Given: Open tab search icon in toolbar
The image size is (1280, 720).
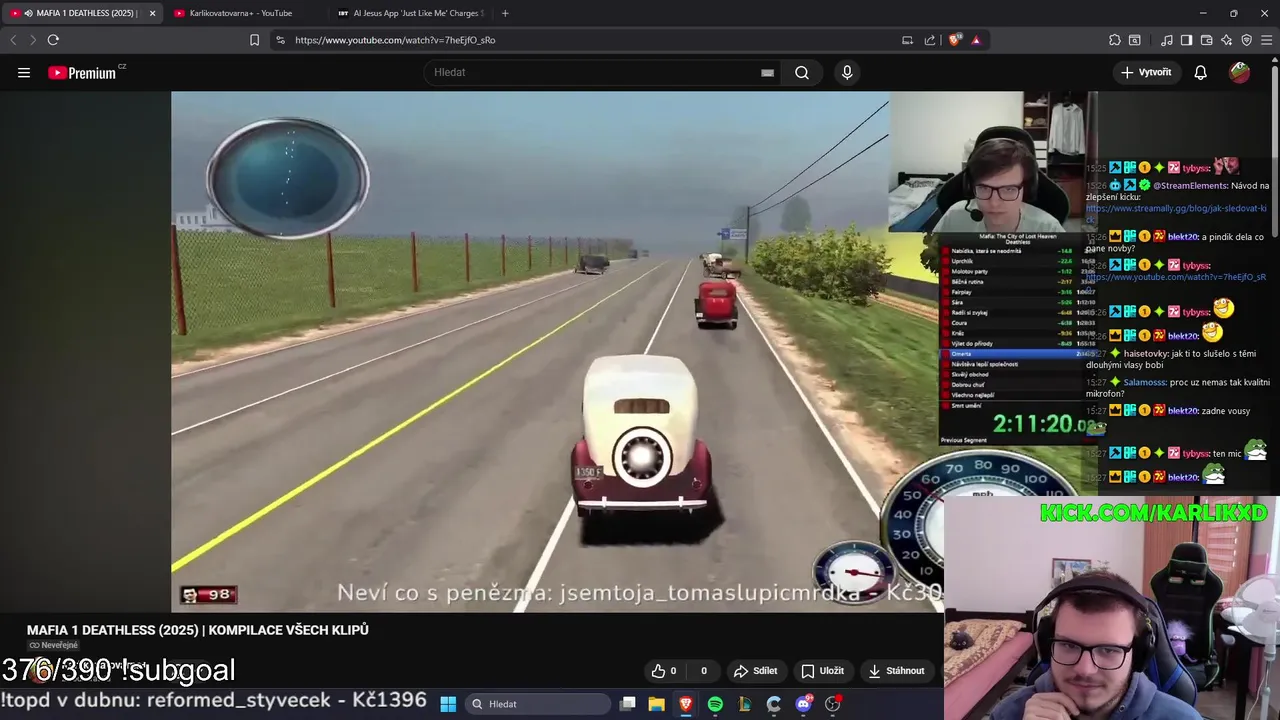Looking at the screenshot, I should click(x=1135, y=40).
